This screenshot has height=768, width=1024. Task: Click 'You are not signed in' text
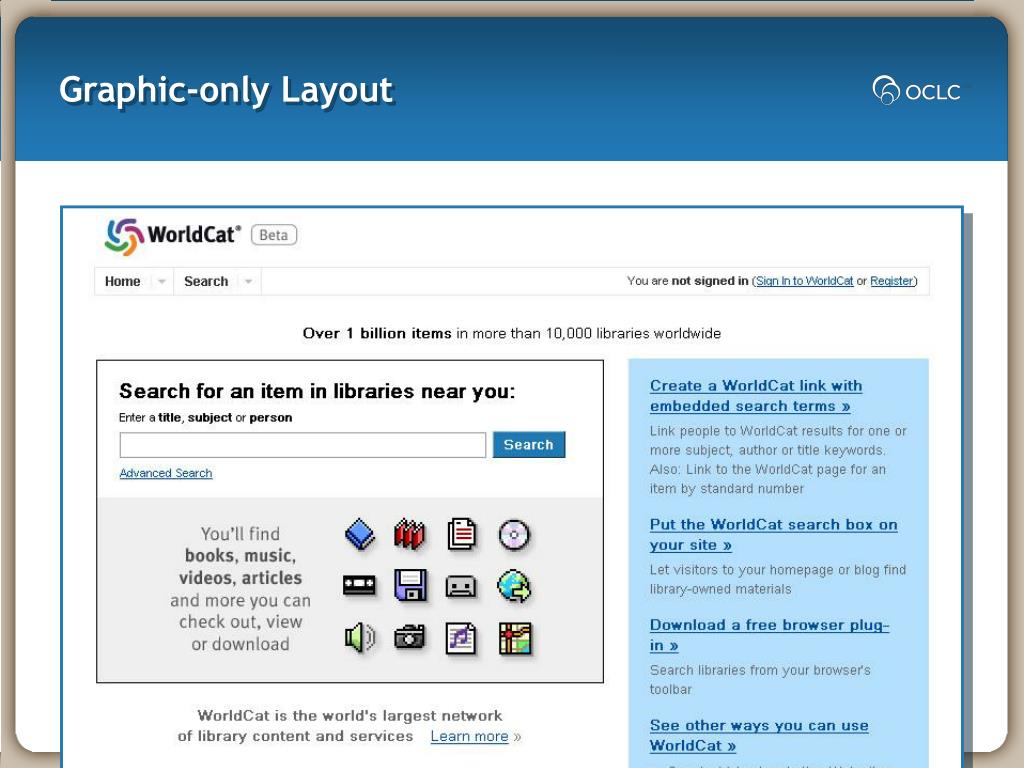(688, 281)
